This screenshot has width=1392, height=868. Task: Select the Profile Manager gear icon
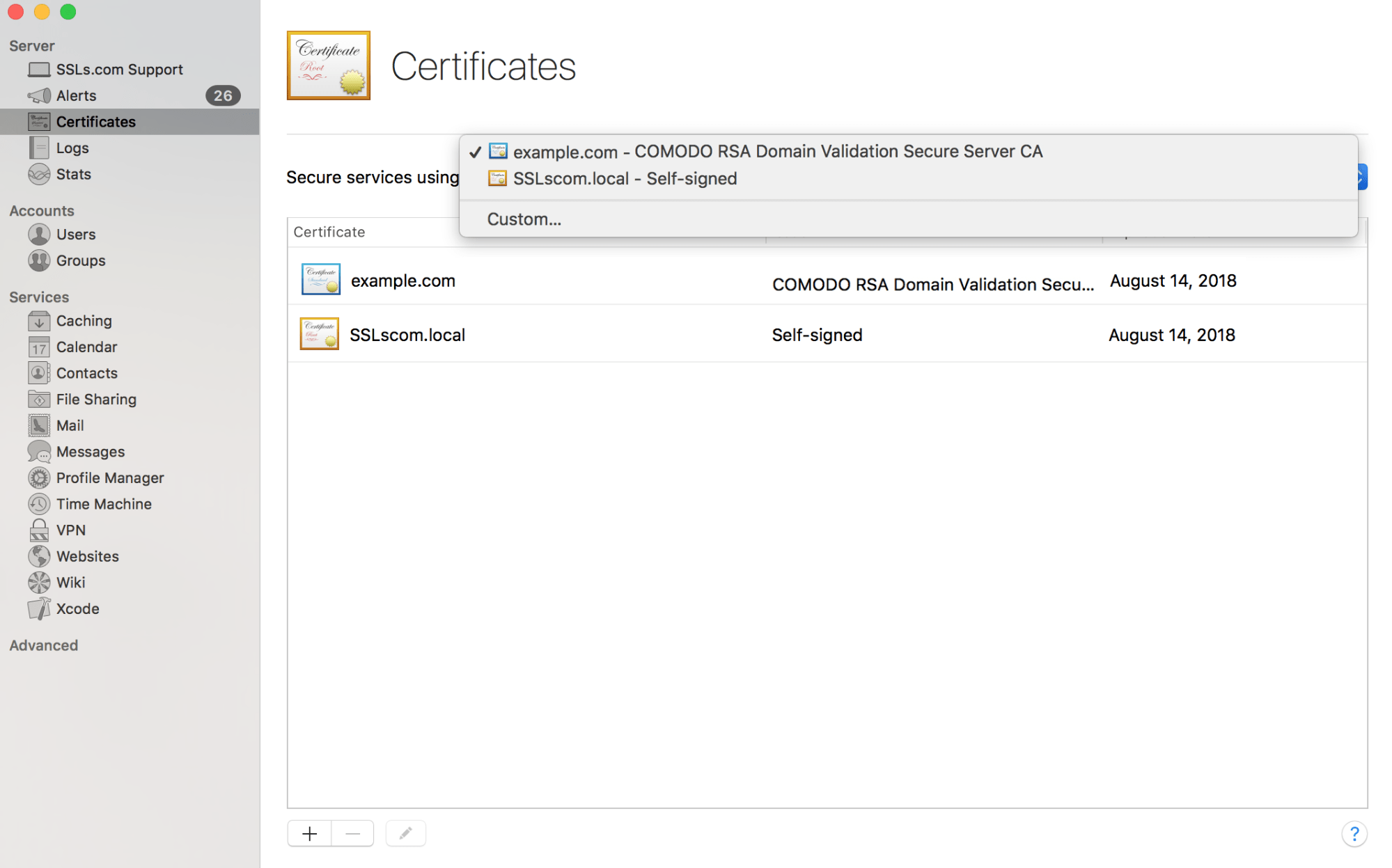tap(39, 478)
